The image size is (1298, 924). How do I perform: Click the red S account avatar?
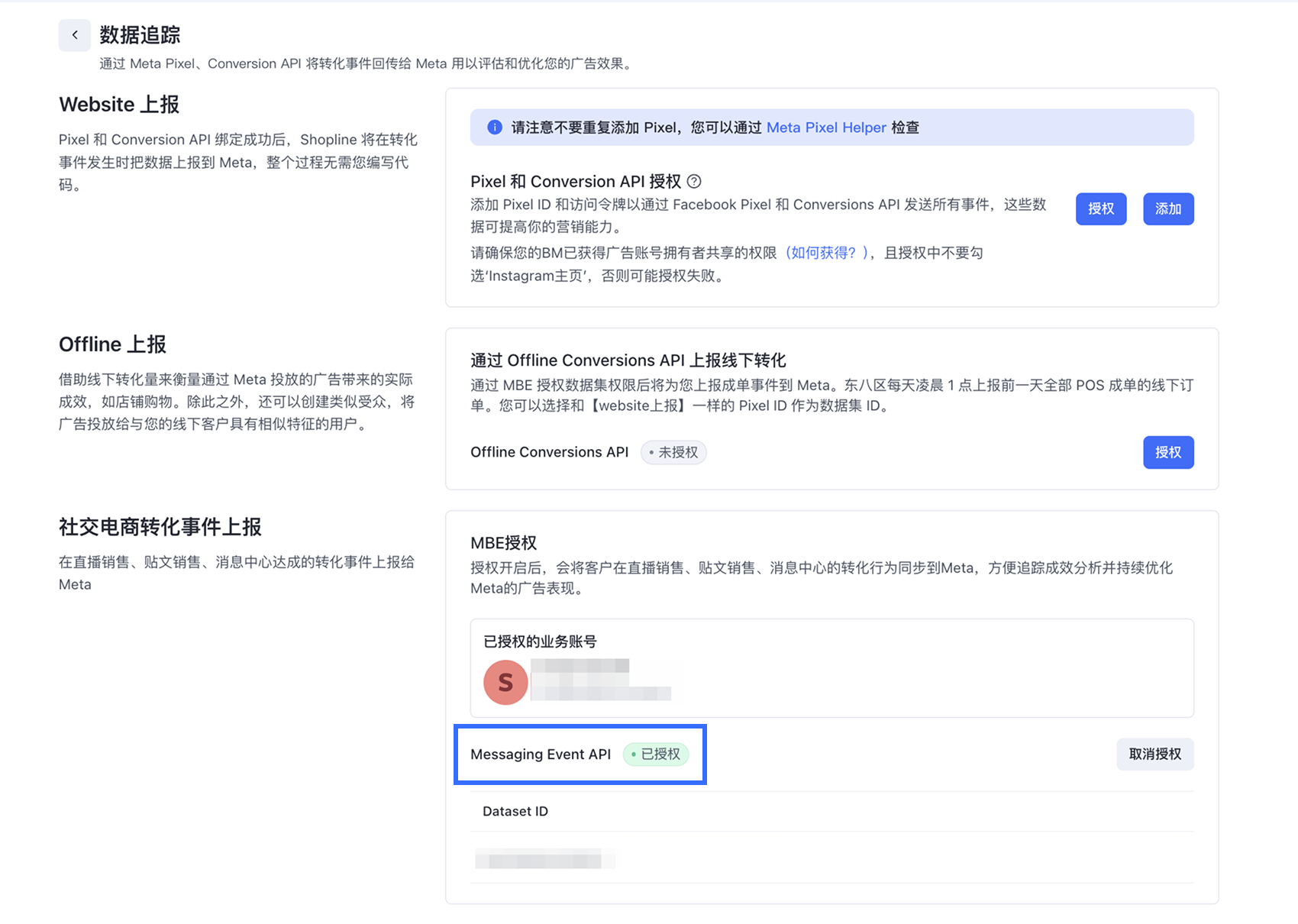[505, 682]
